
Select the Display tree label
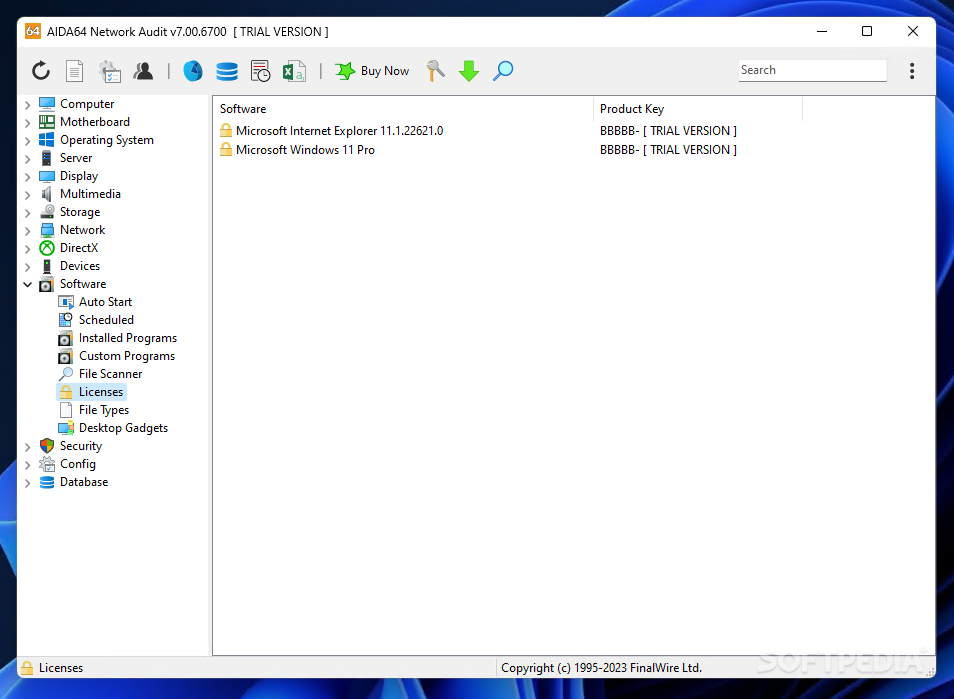(x=78, y=176)
